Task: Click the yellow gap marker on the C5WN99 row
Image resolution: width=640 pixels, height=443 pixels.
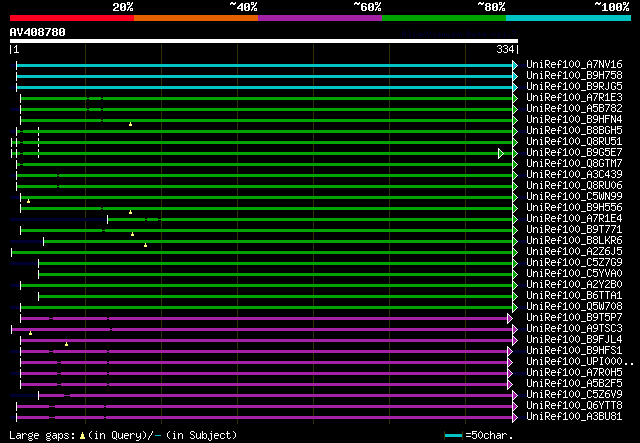Action: (28, 200)
